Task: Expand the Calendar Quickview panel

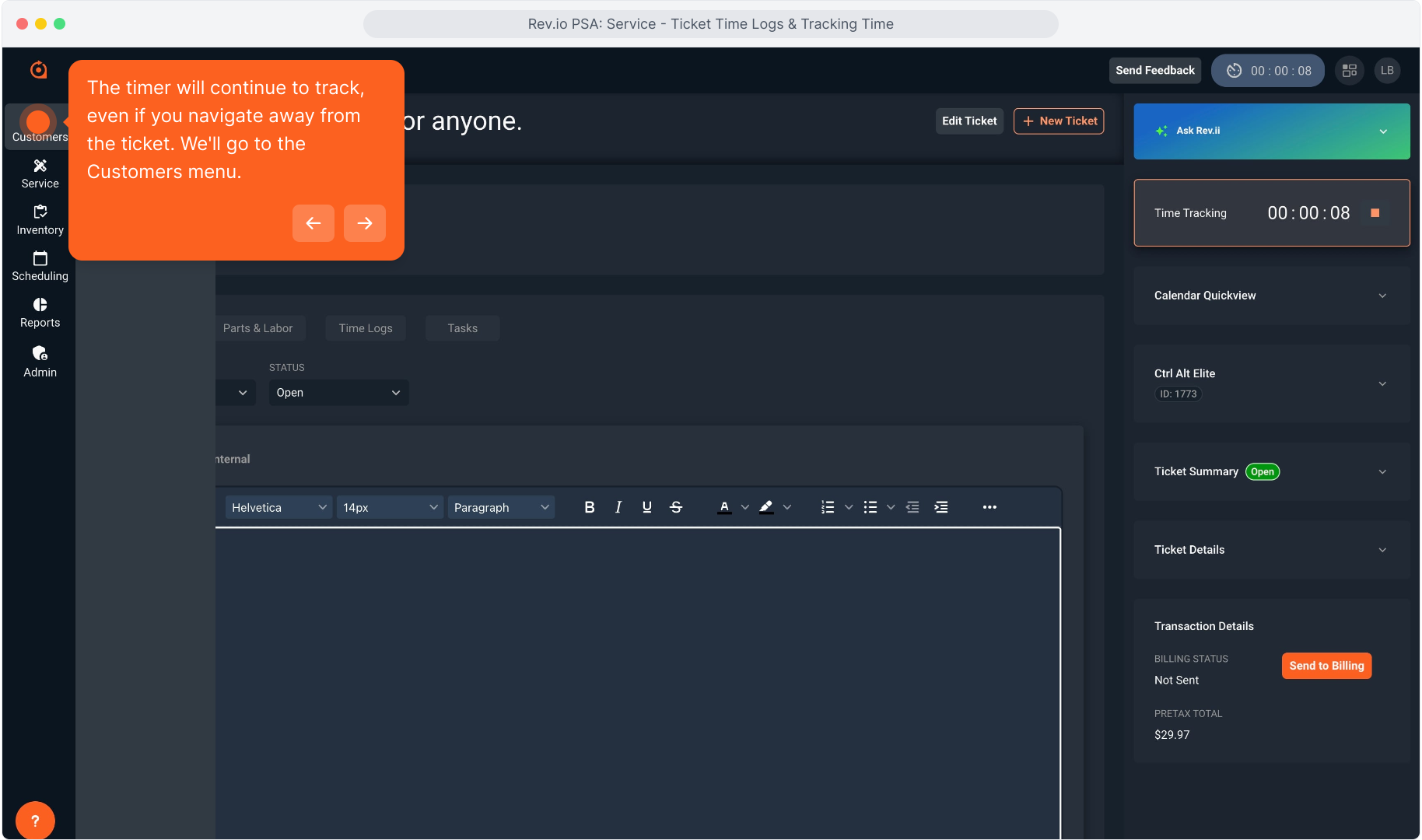Action: (1382, 296)
